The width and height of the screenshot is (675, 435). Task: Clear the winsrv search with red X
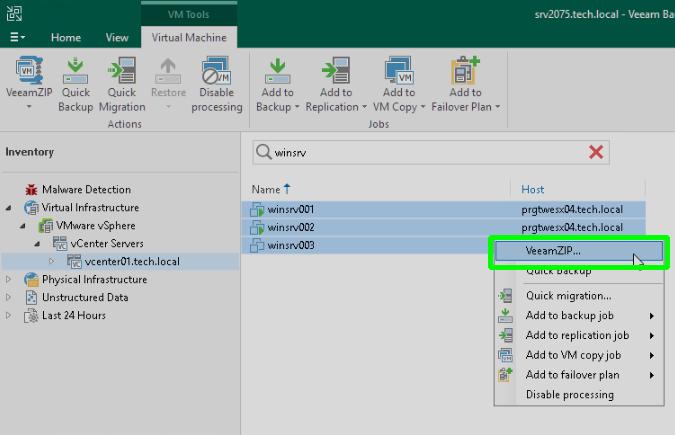click(x=596, y=152)
